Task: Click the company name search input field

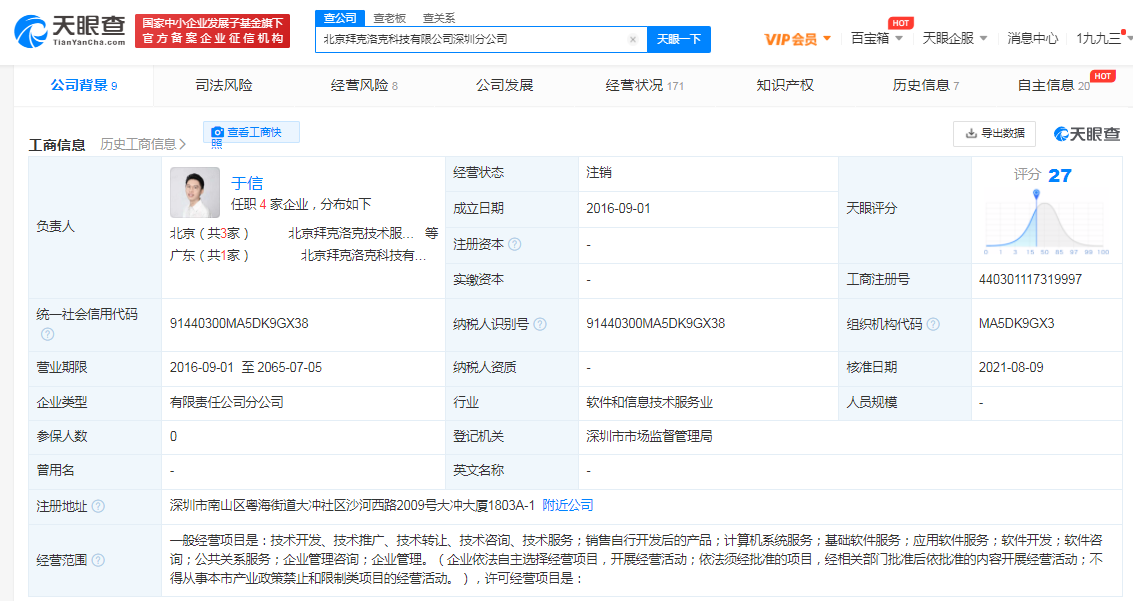Action: pos(470,40)
